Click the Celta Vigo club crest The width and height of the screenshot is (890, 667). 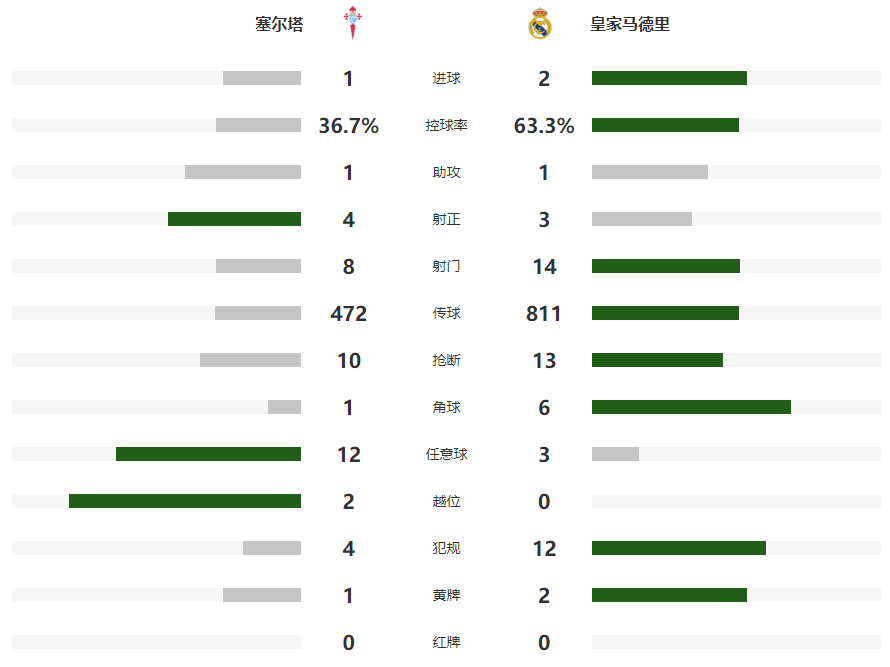(x=352, y=25)
